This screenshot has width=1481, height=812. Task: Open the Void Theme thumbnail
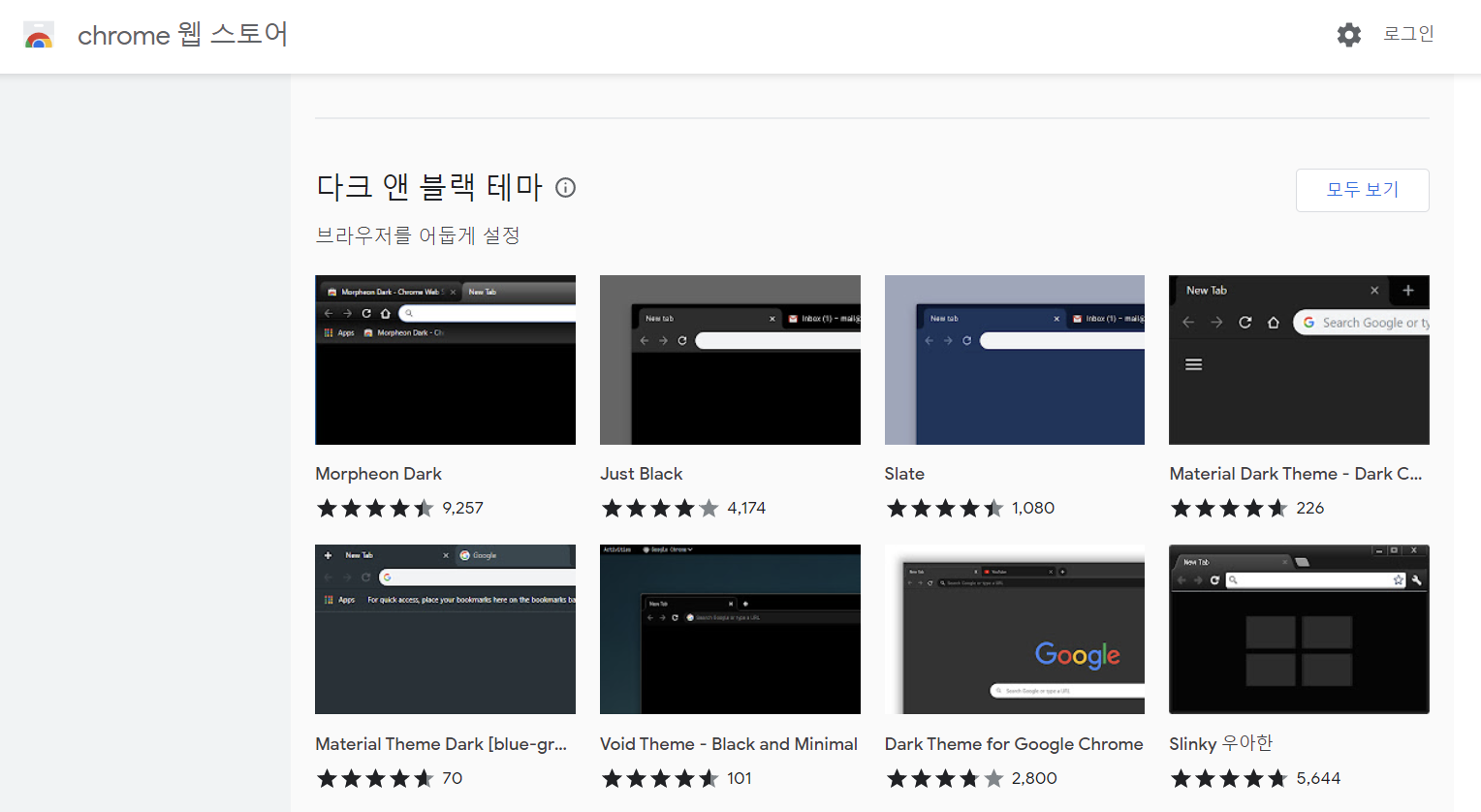pyautogui.click(x=730, y=629)
